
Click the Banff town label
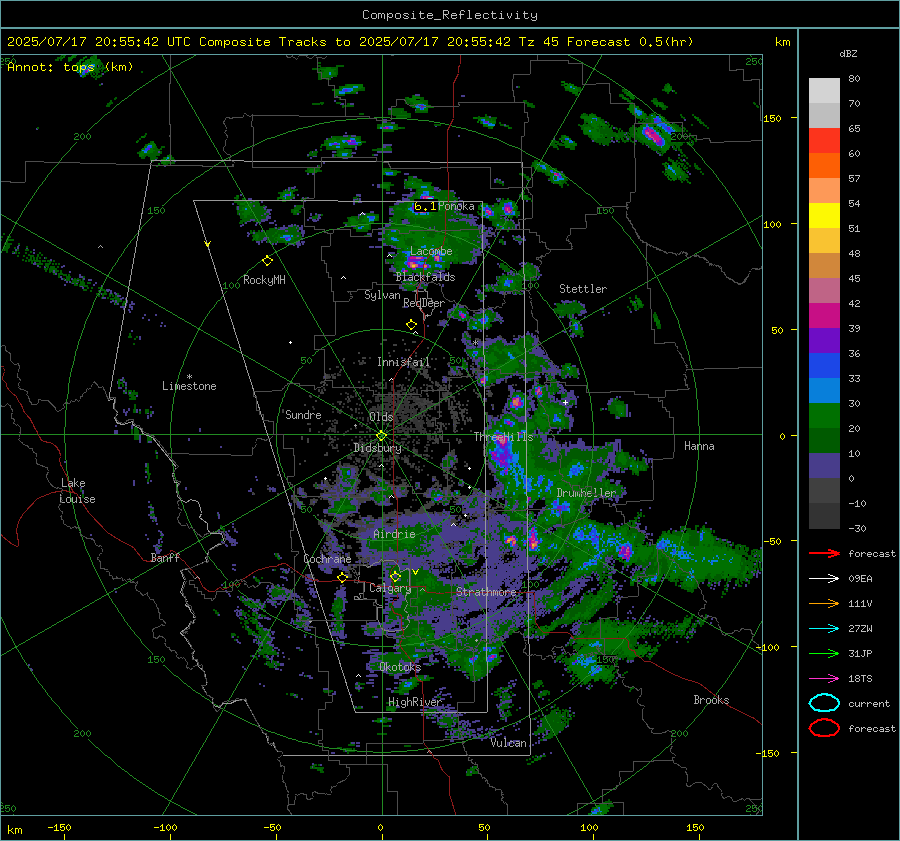(x=165, y=557)
